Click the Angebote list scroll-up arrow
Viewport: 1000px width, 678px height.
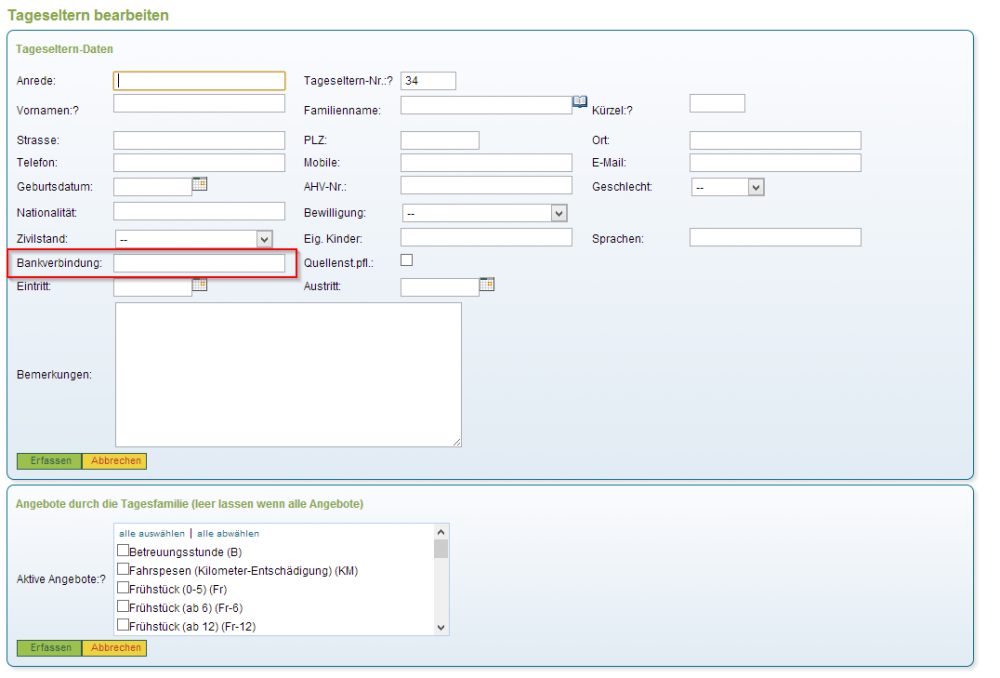click(441, 532)
